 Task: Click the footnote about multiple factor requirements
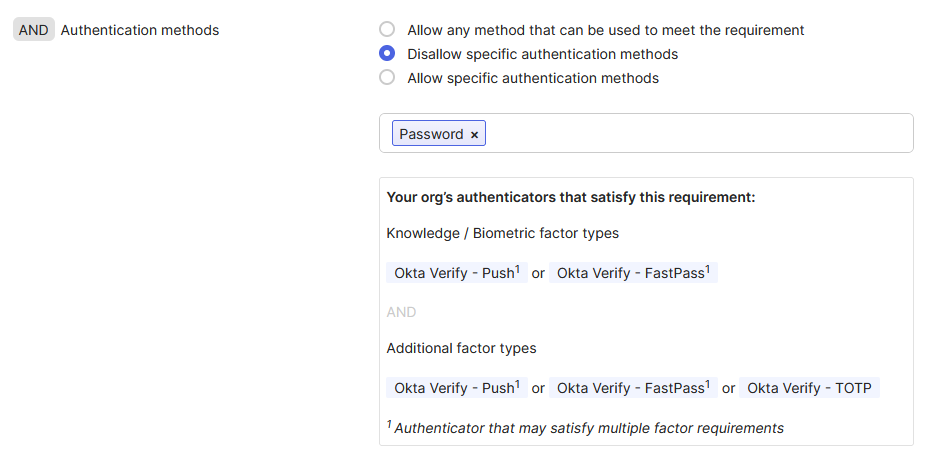tap(588, 428)
